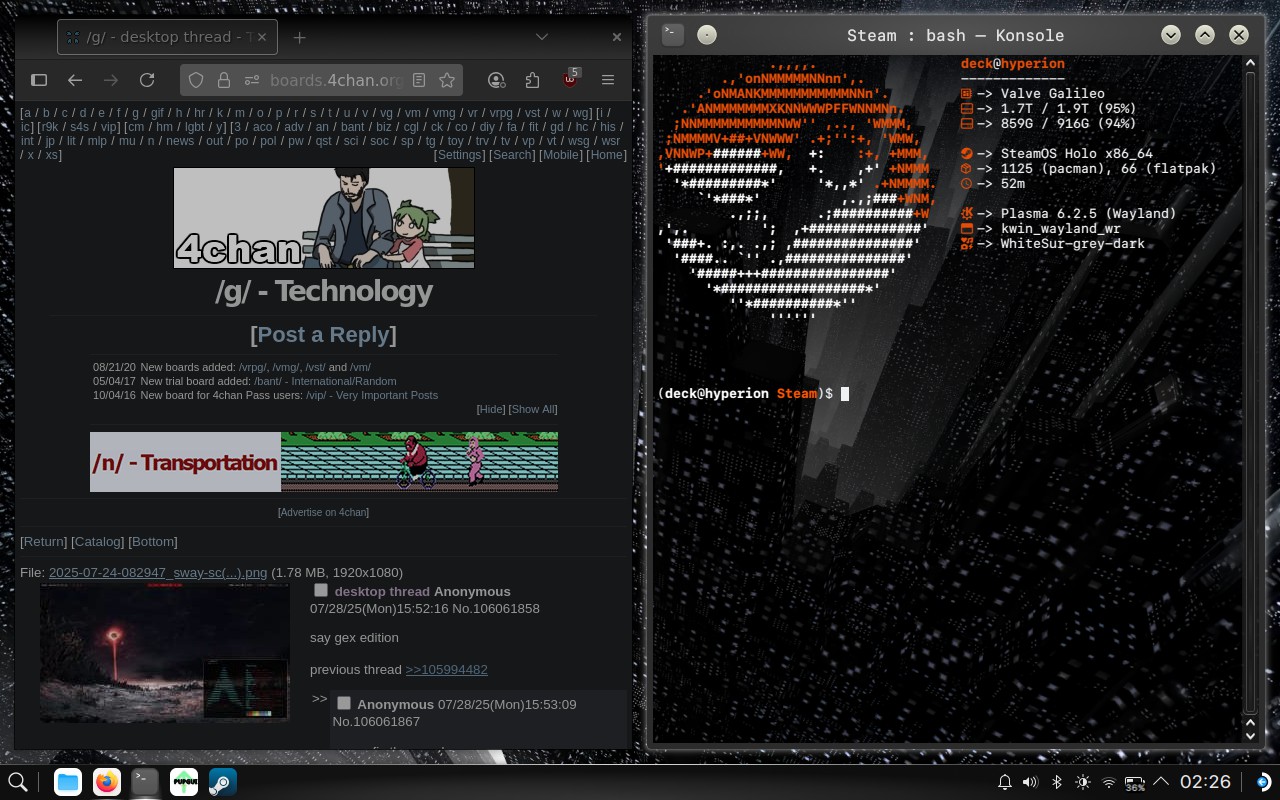Go back one page in Firefox

click(75, 80)
